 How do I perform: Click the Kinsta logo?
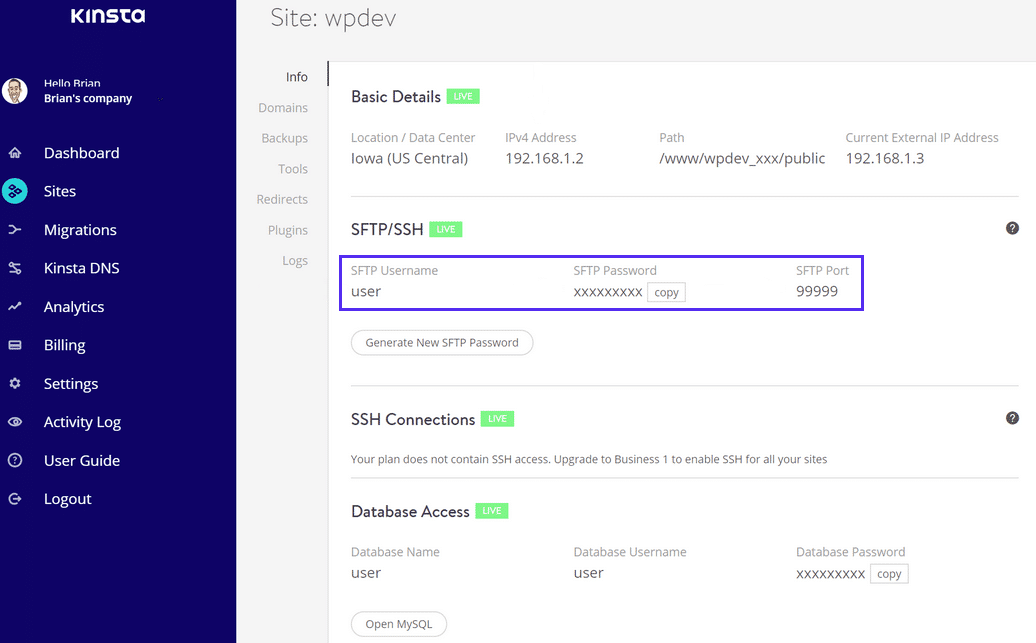tap(107, 16)
